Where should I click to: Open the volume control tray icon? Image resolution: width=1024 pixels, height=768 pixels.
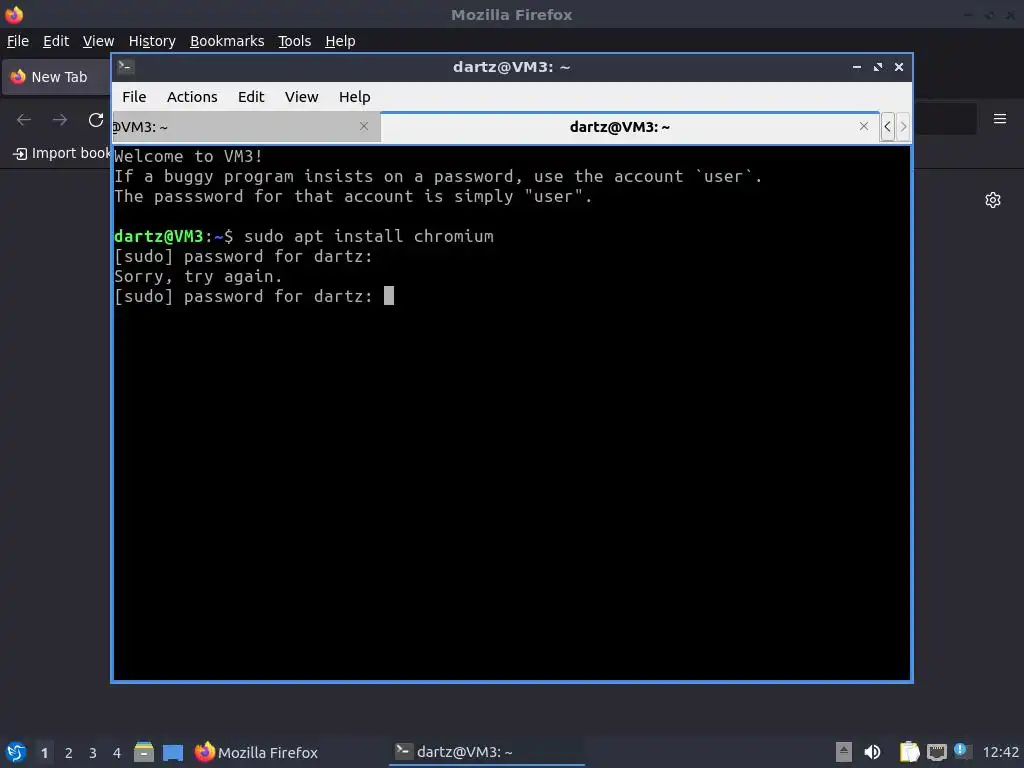pyautogui.click(x=872, y=752)
